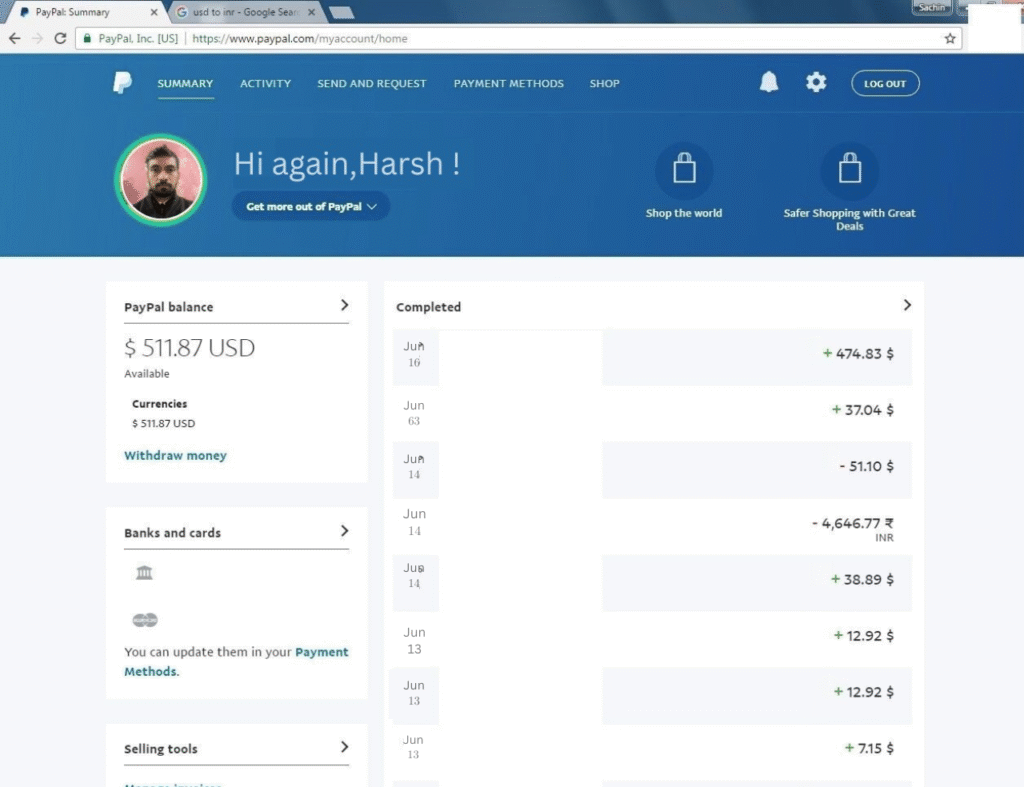Click the profile picture thumbnail
Image resolution: width=1024 pixels, height=787 pixels.
161,180
